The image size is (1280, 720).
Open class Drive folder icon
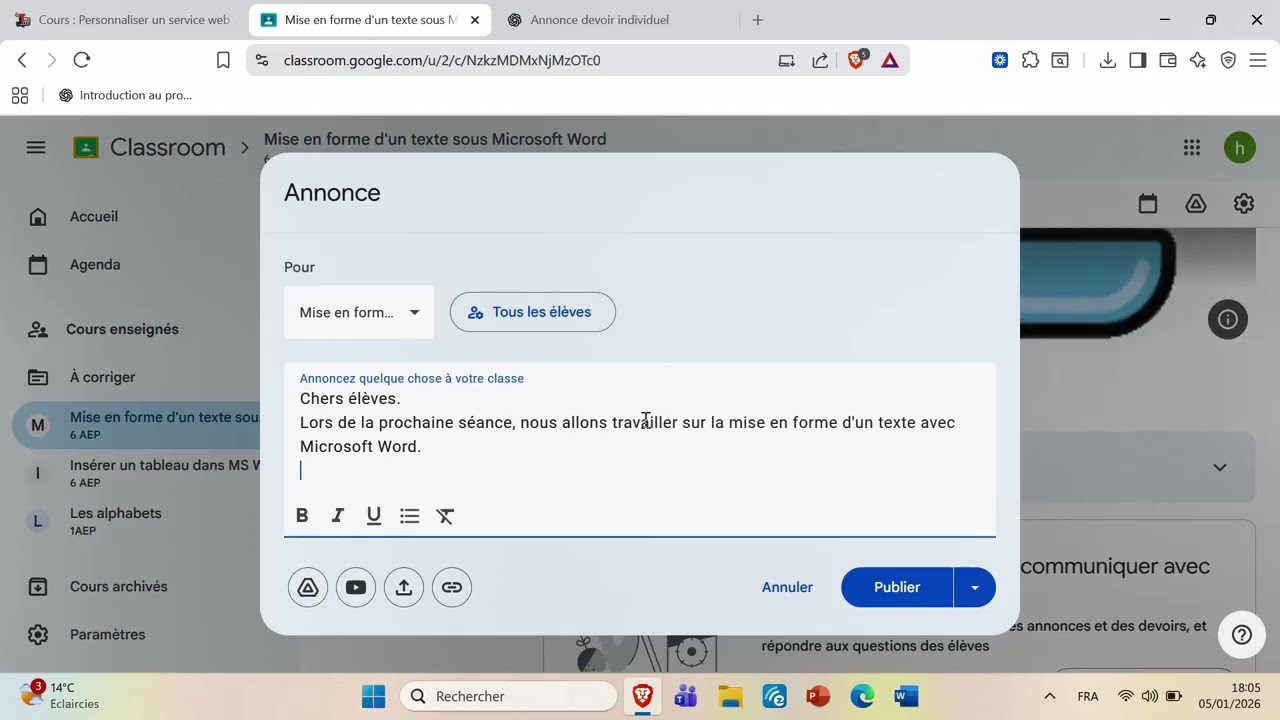(x=1196, y=204)
